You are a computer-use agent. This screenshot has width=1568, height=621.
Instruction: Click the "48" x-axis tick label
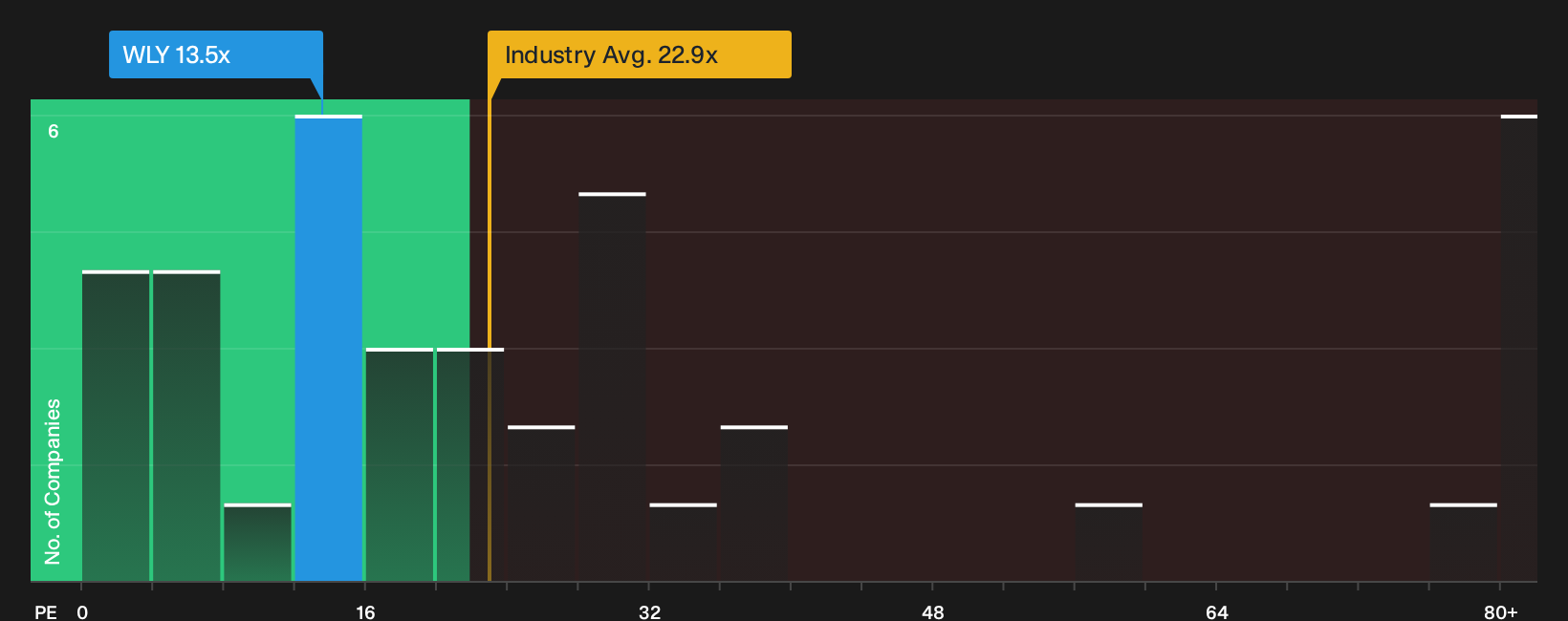(x=932, y=612)
